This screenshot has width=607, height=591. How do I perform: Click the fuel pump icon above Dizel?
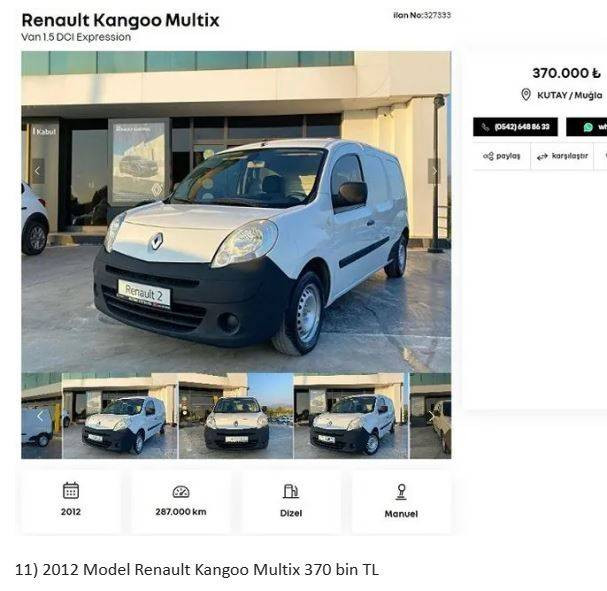tap(291, 491)
